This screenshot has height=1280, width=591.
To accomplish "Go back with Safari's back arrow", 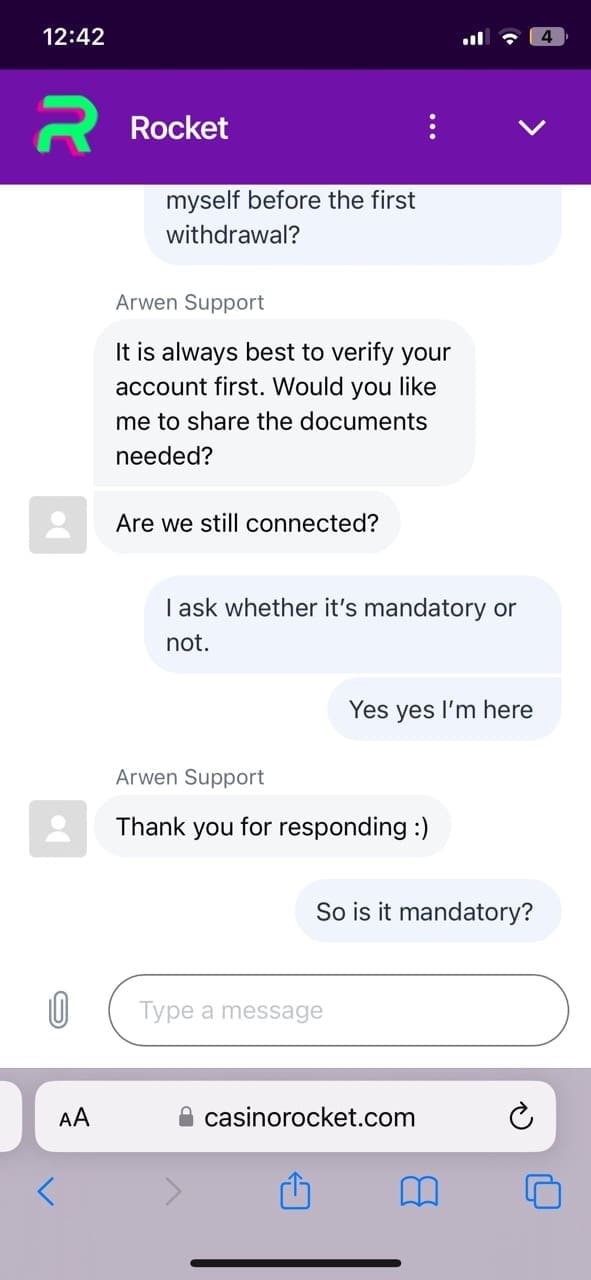I will coord(46,1190).
